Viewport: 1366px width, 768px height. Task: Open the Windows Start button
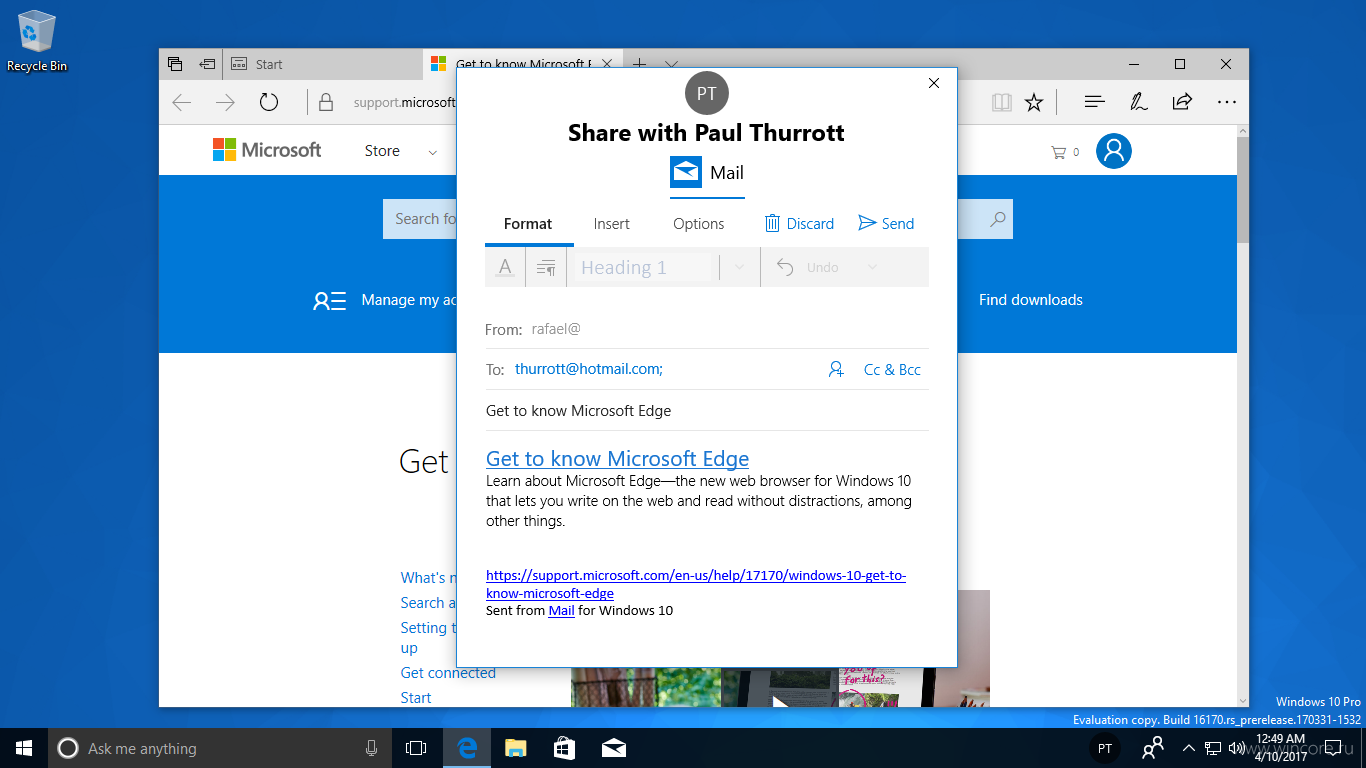click(24, 748)
